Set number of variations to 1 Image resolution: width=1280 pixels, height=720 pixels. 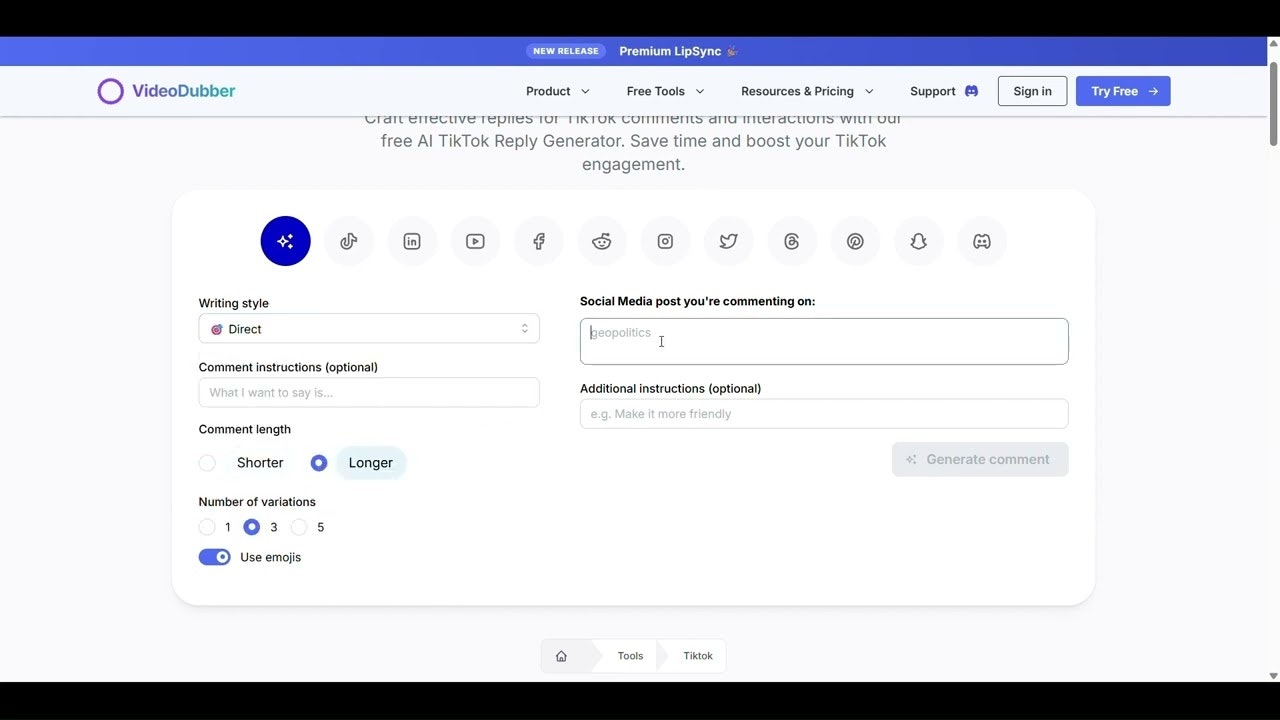[207, 527]
